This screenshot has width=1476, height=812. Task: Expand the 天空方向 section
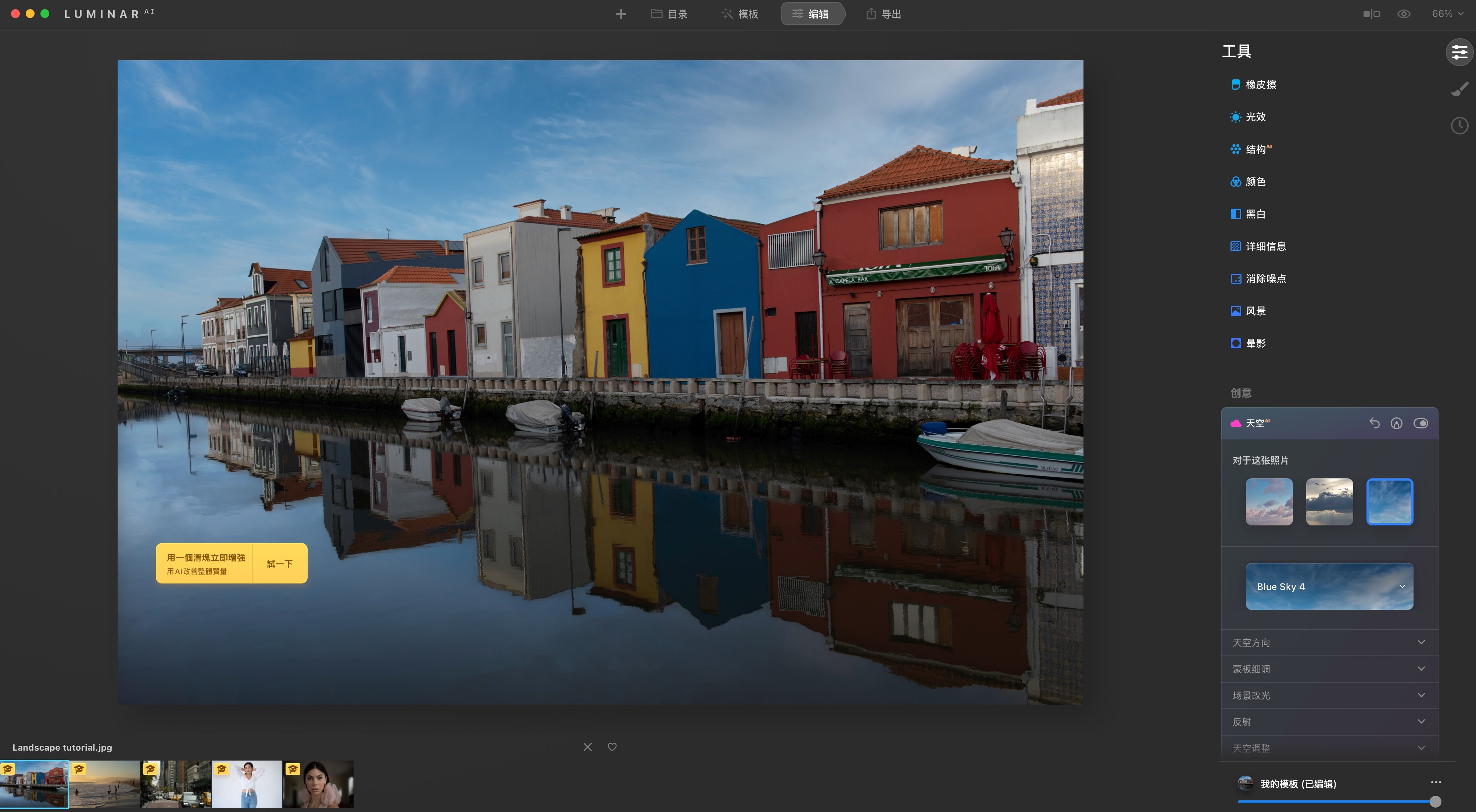click(1329, 643)
